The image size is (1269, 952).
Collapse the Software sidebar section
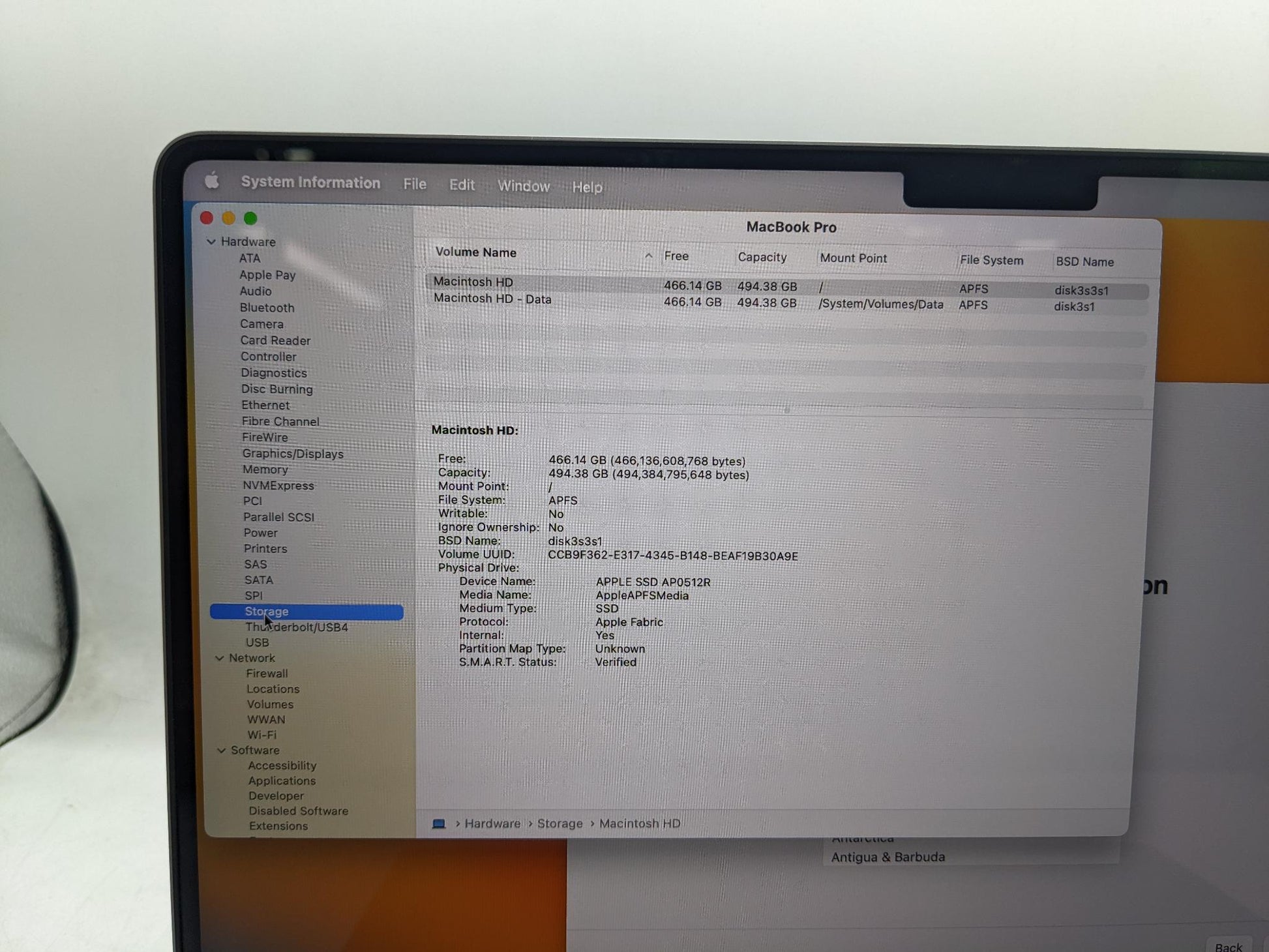click(222, 751)
